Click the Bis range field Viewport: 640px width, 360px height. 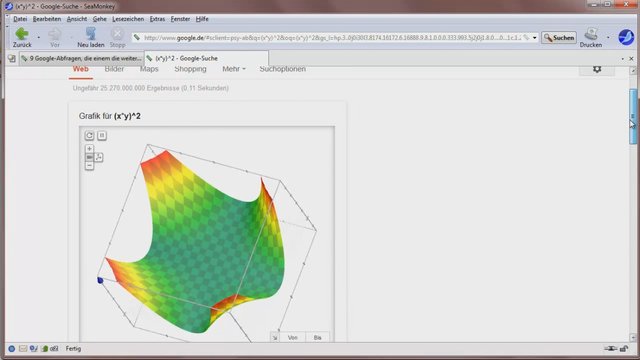click(x=317, y=338)
